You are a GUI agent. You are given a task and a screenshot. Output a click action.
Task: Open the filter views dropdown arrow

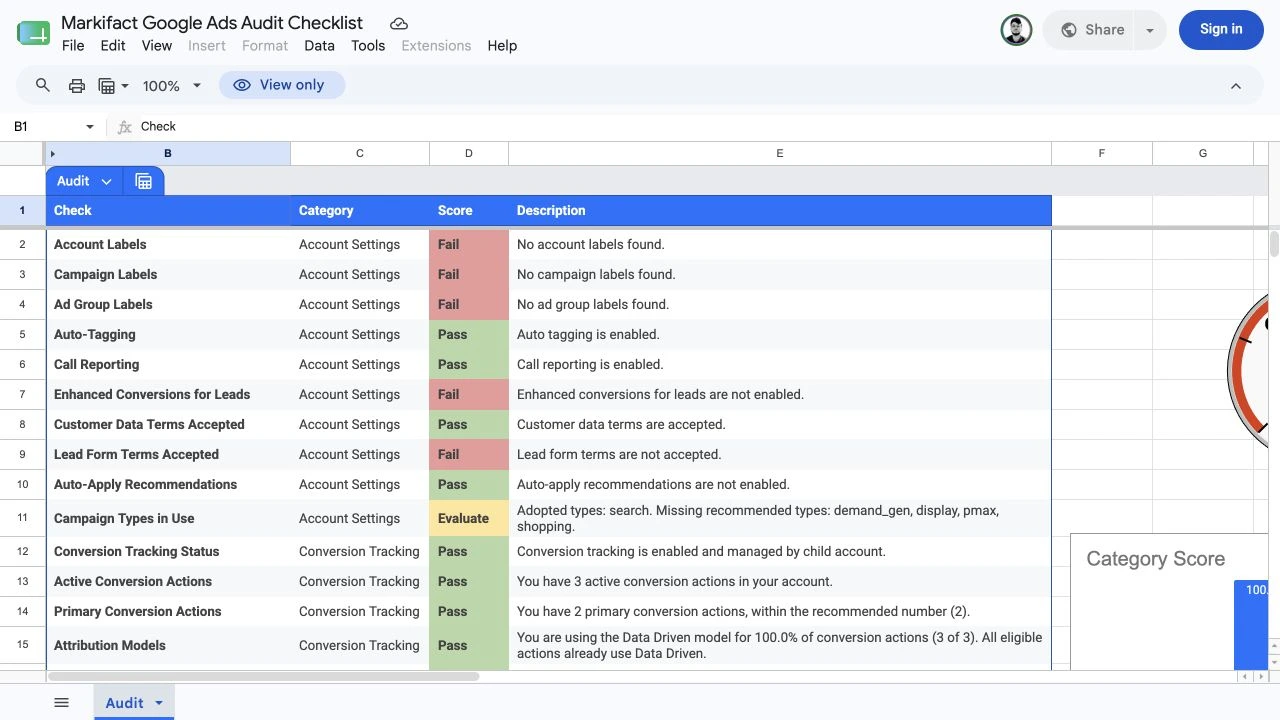point(125,86)
